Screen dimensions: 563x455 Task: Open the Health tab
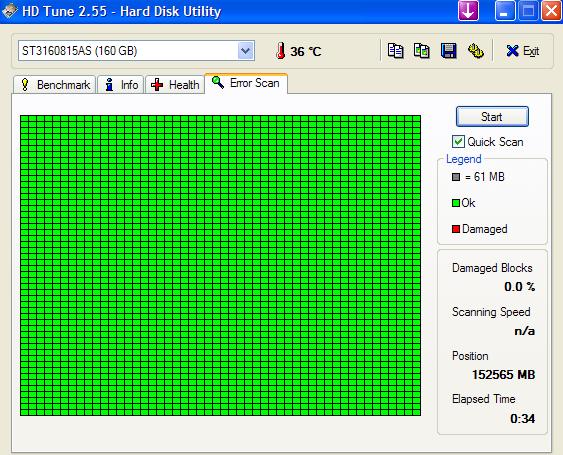point(175,85)
